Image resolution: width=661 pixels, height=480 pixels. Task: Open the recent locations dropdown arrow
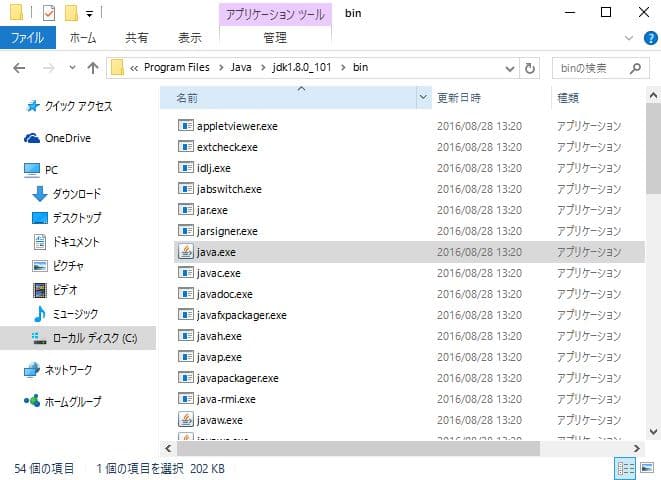[73, 67]
